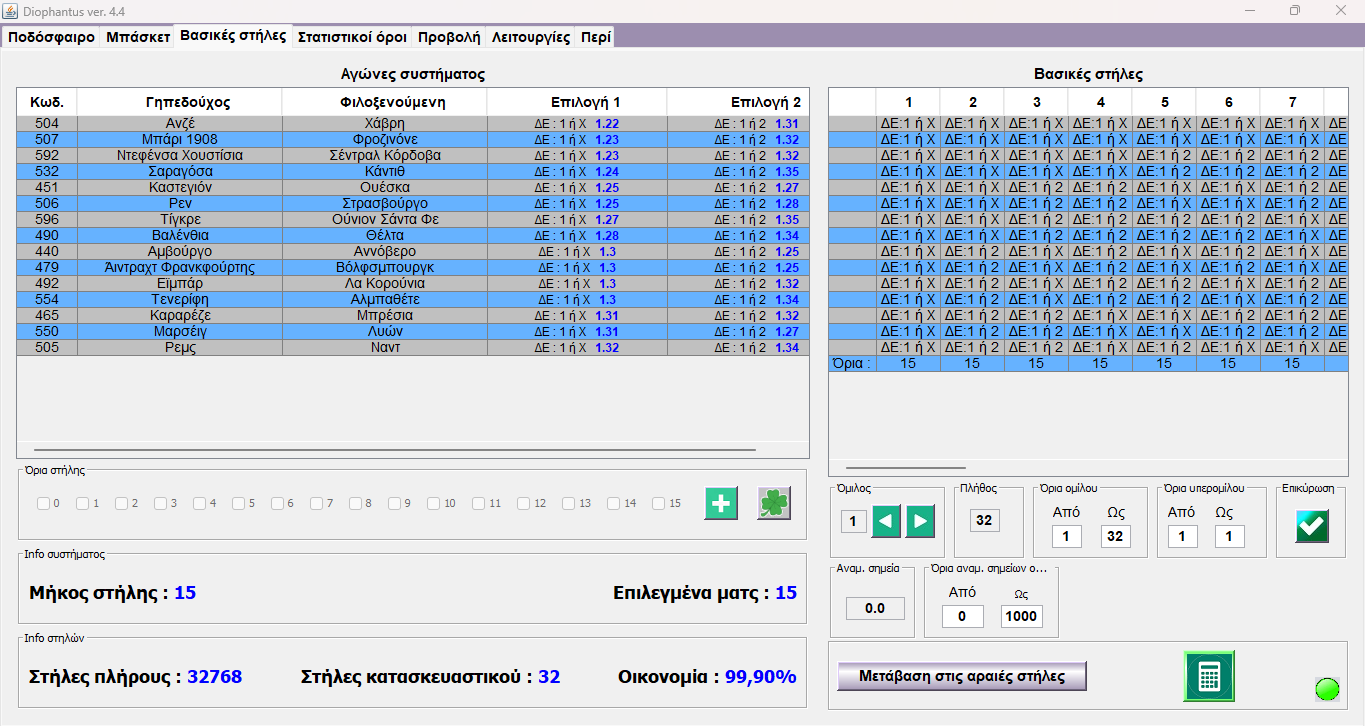Click expected points value field 0.0
This screenshot has width=1365, height=726.
[x=875, y=608]
